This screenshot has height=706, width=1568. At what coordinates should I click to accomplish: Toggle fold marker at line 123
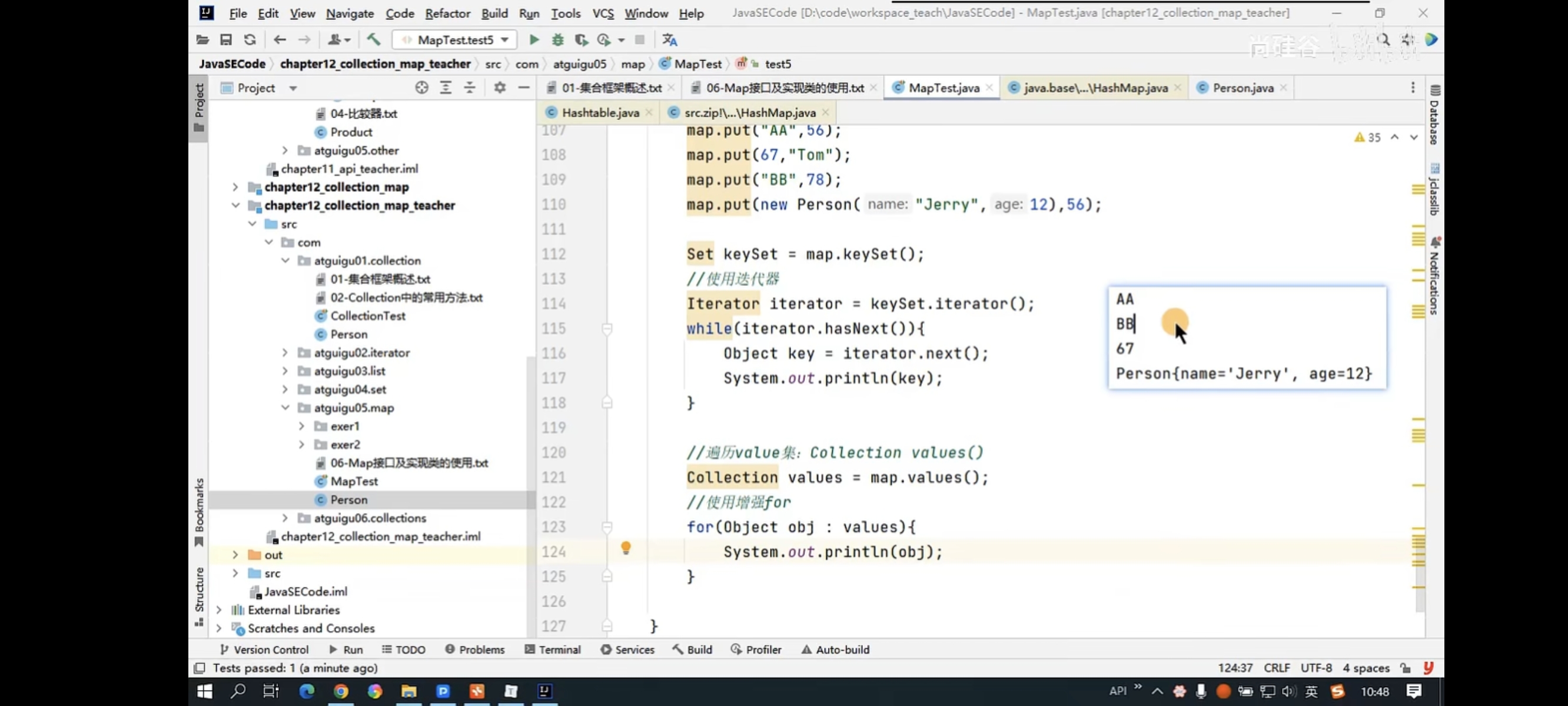pos(607,527)
